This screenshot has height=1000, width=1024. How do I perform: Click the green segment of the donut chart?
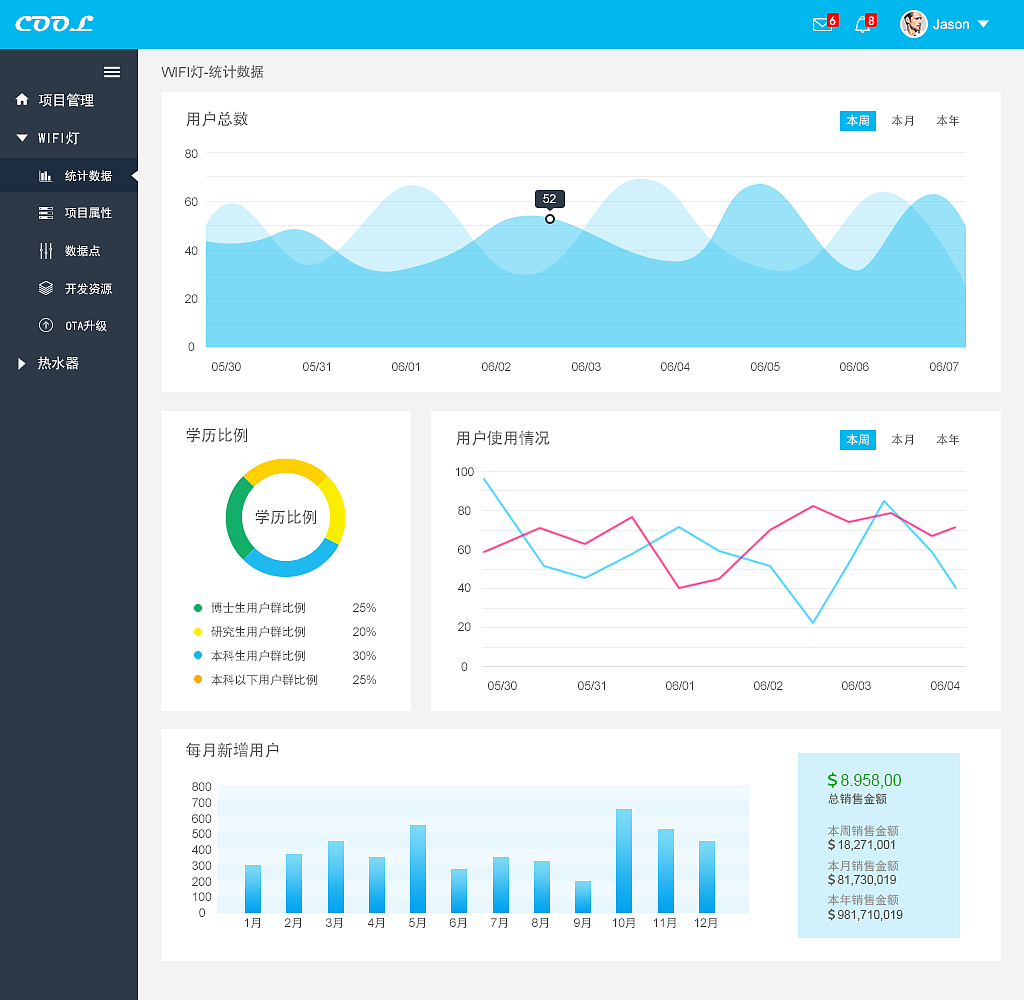236,516
